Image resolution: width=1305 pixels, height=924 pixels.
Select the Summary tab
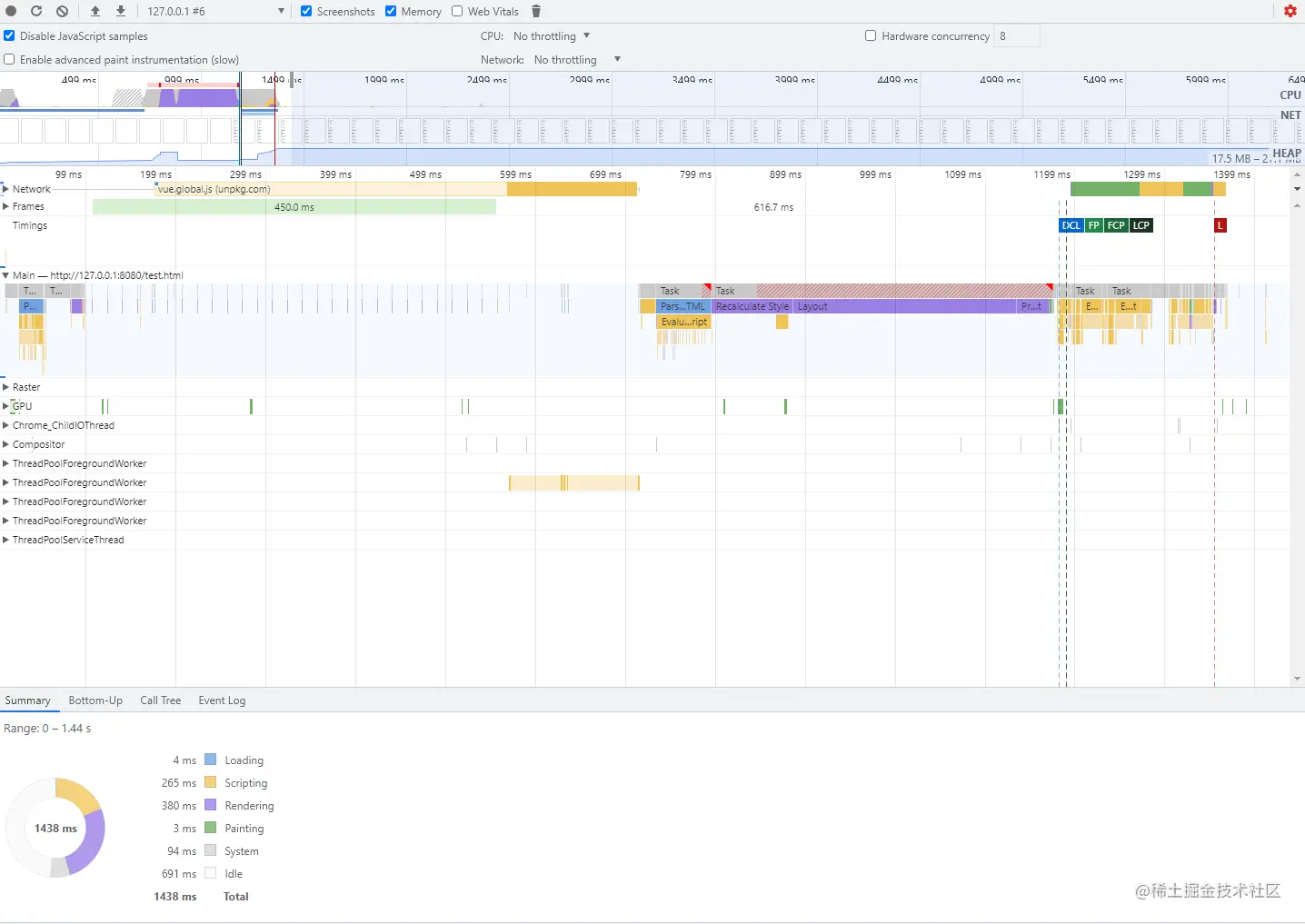27,700
